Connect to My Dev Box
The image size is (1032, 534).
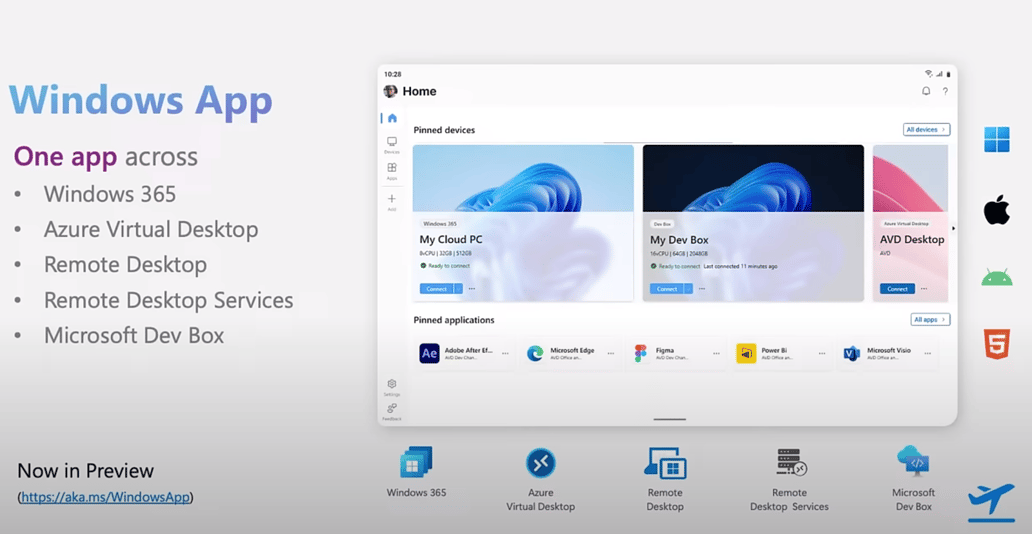(667, 288)
